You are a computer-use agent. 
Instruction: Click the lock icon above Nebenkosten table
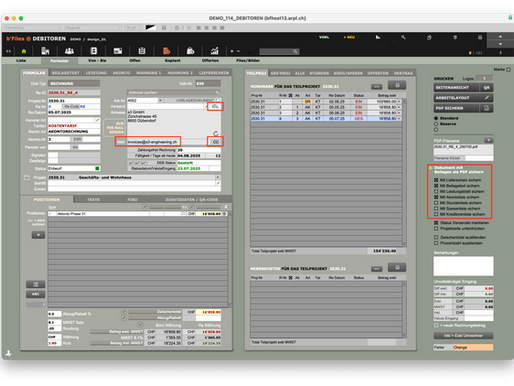(x=397, y=267)
